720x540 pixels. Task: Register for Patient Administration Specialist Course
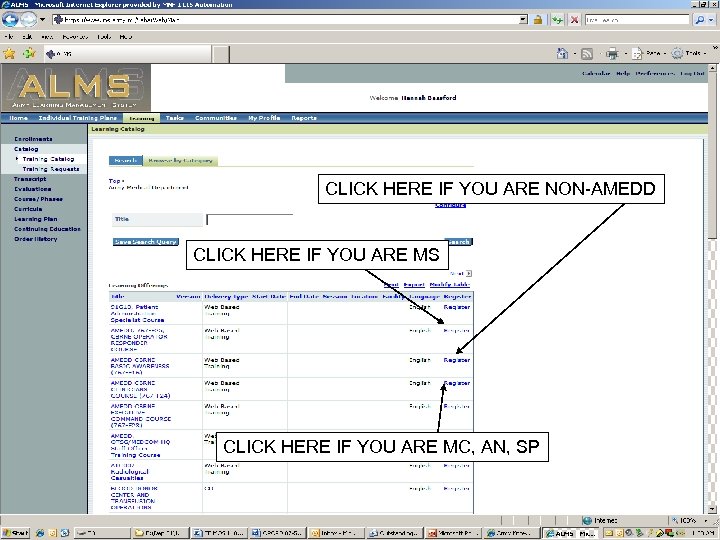[457, 307]
